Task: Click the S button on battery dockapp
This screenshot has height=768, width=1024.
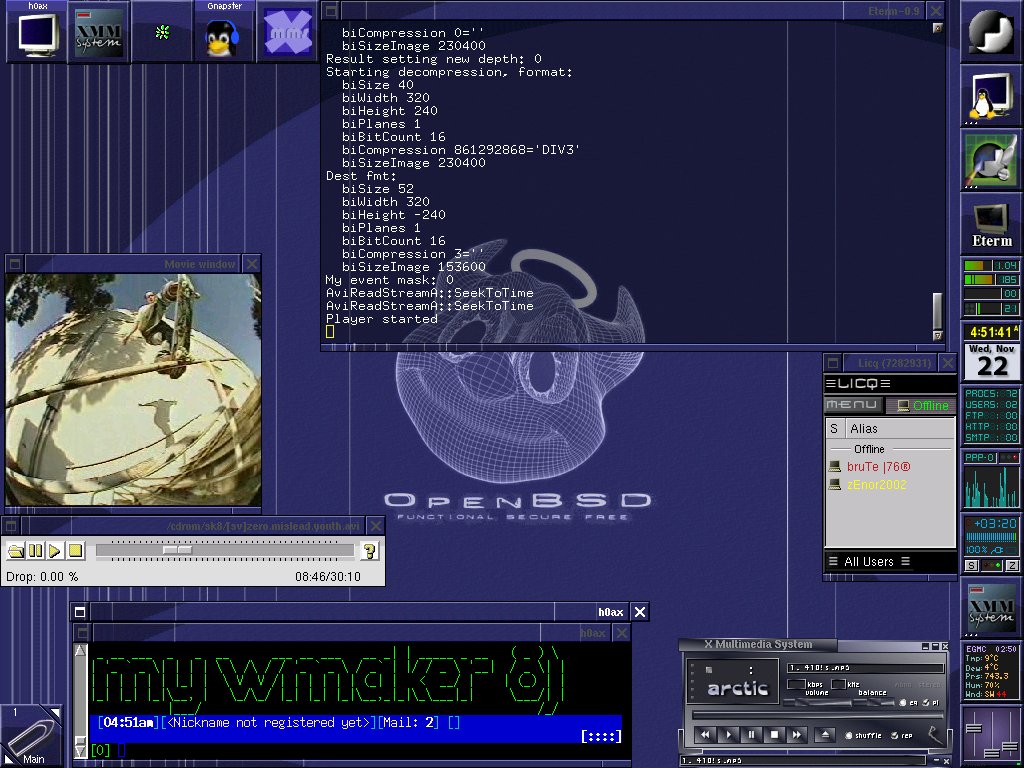Action: 971,566
